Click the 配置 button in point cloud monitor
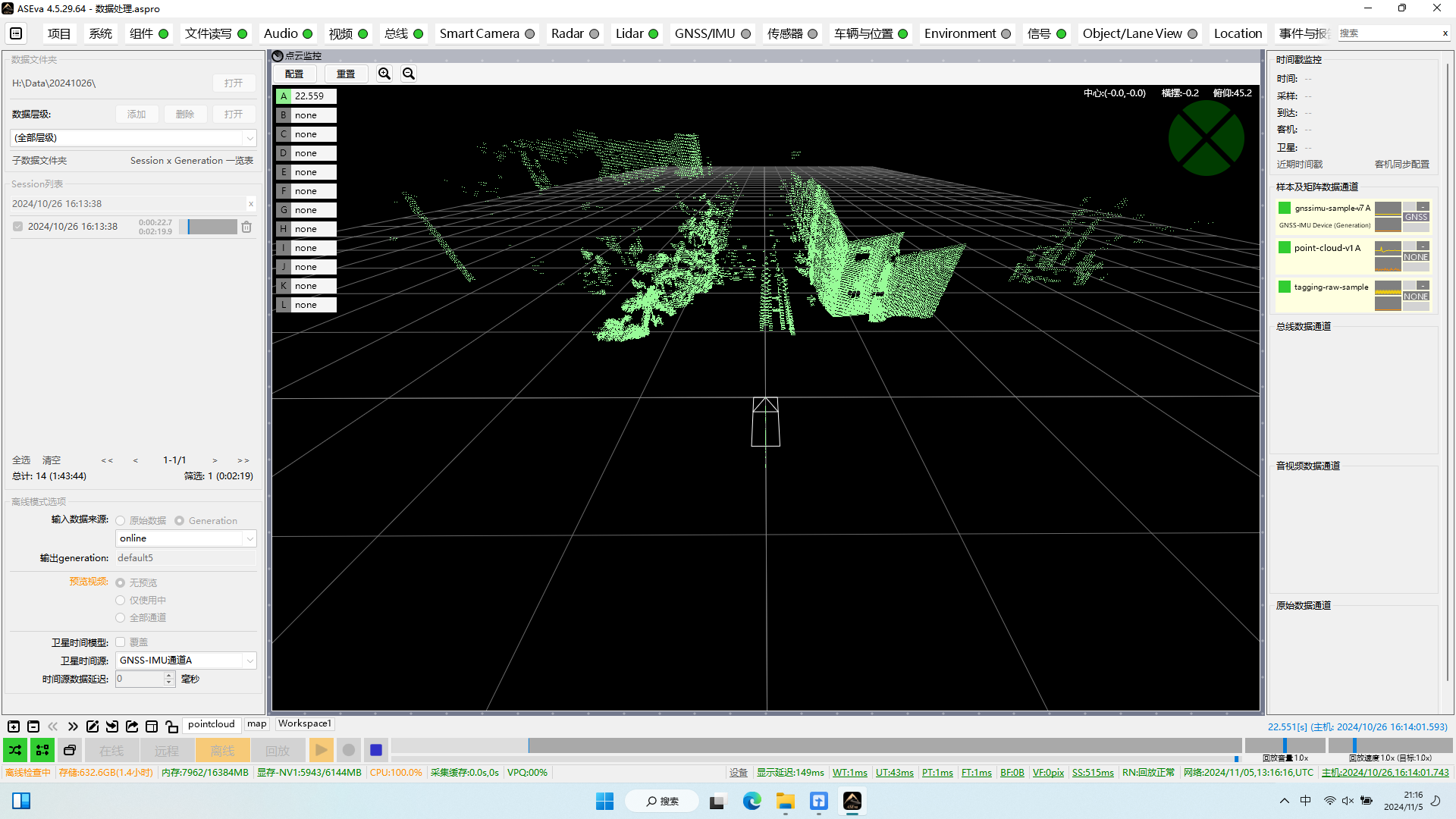1456x819 pixels. click(x=294, y=74)
